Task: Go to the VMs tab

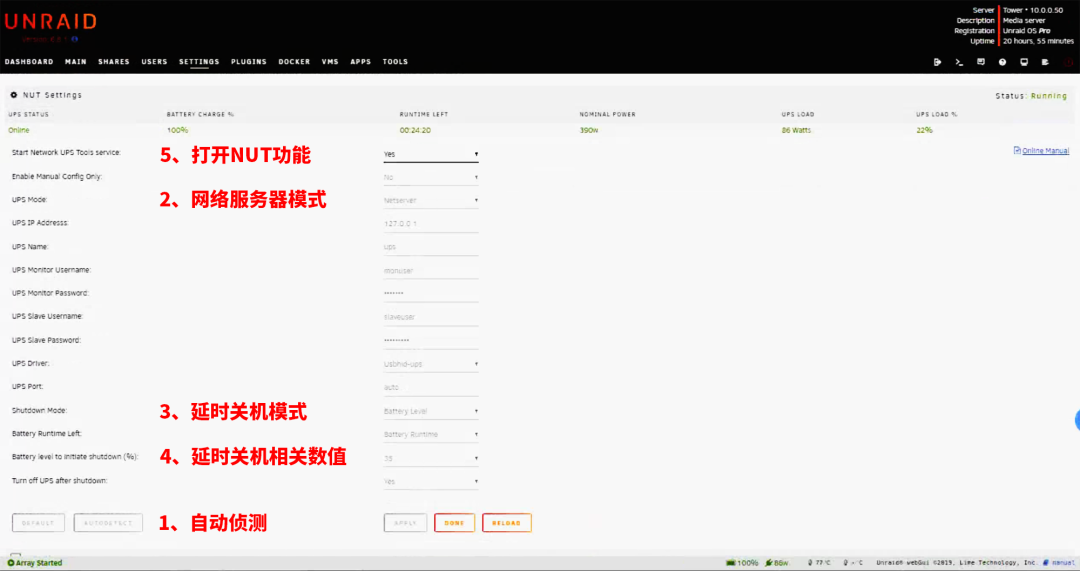Action: 330,62
